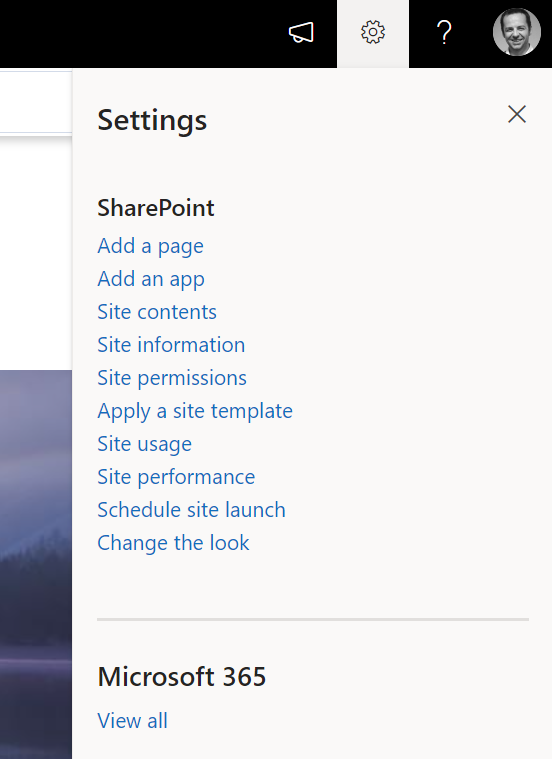The width and height of the screenshot is (552, 759).
Task: Click the purple mountain hero image
Action: [36, 564]
